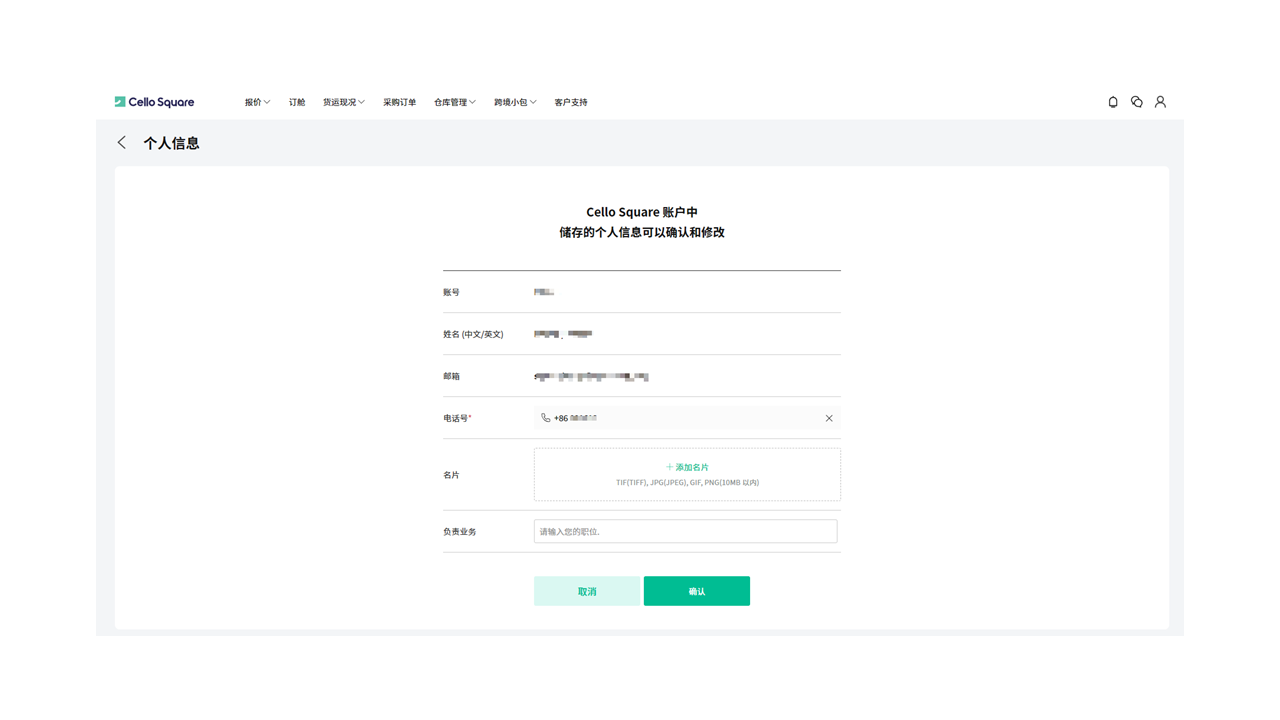Focus the 负责业务 position input field

tap(685, 531)
